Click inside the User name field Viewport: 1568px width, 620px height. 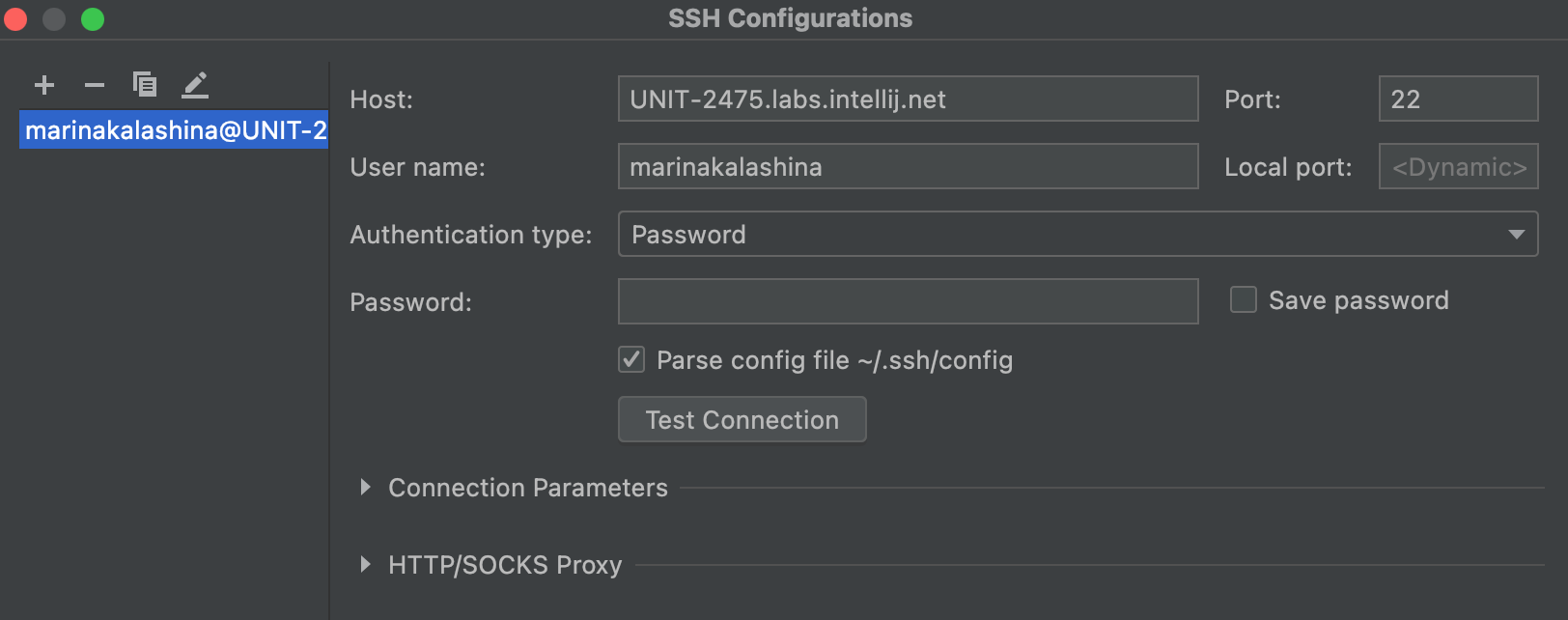click(908, 166)
